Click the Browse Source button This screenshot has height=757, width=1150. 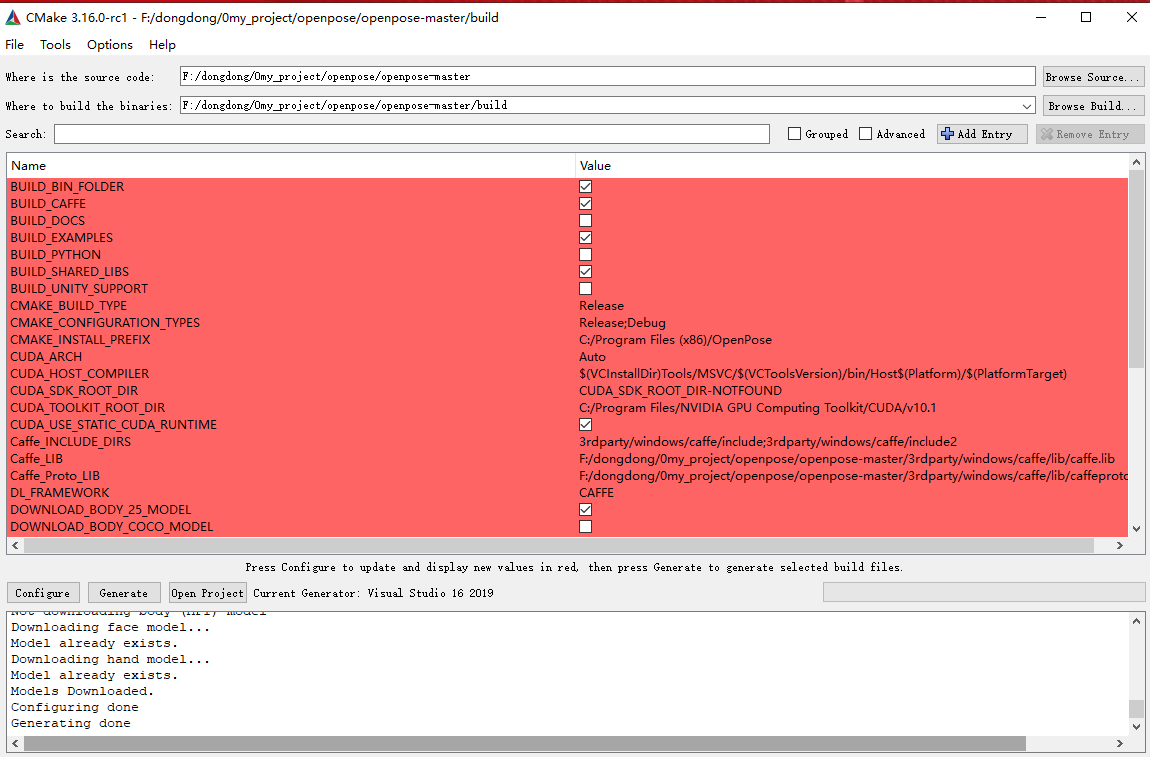click(x=1093, y=77)
